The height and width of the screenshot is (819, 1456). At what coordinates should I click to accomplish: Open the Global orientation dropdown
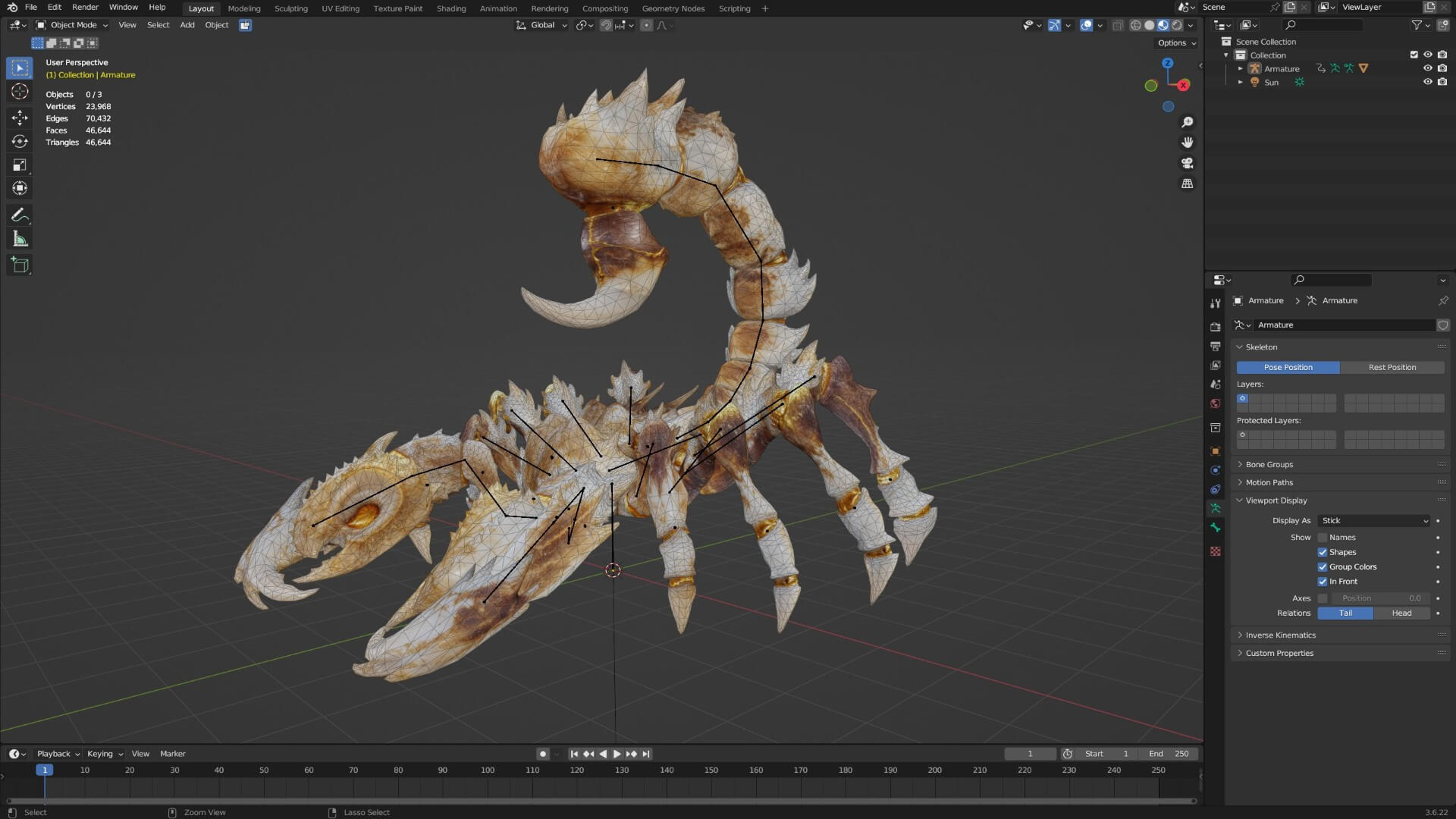click(x=541, y=25)
